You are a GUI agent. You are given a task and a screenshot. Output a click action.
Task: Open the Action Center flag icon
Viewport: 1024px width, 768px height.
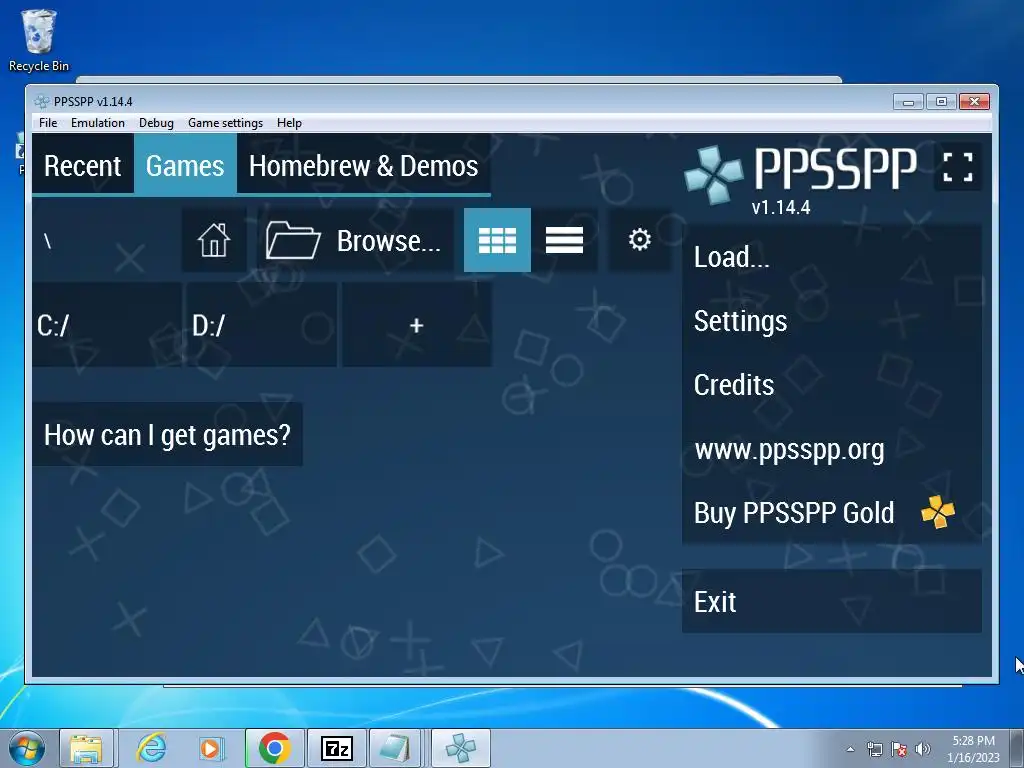(x=899, y=749)
